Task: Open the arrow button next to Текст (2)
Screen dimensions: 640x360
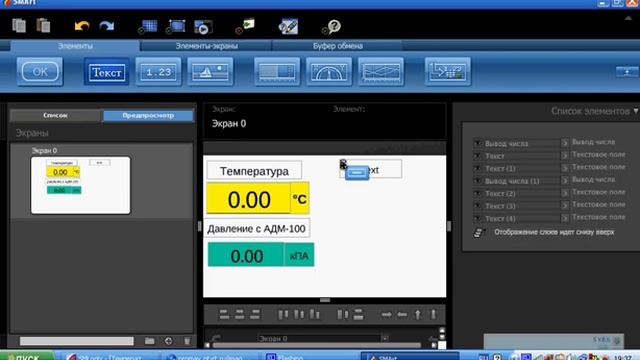Action: pos(564,193)
